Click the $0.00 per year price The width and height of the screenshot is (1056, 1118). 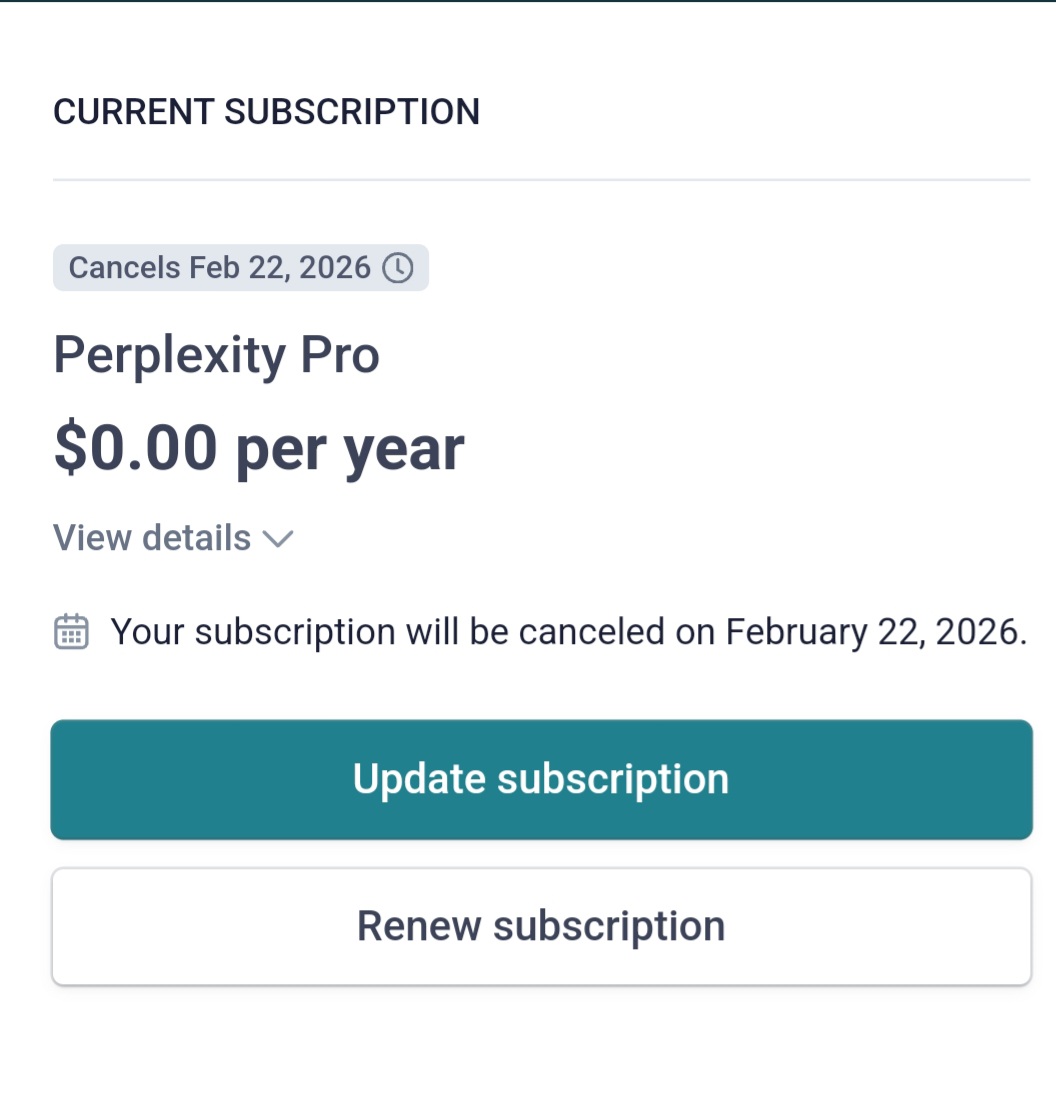coord(258,449)
